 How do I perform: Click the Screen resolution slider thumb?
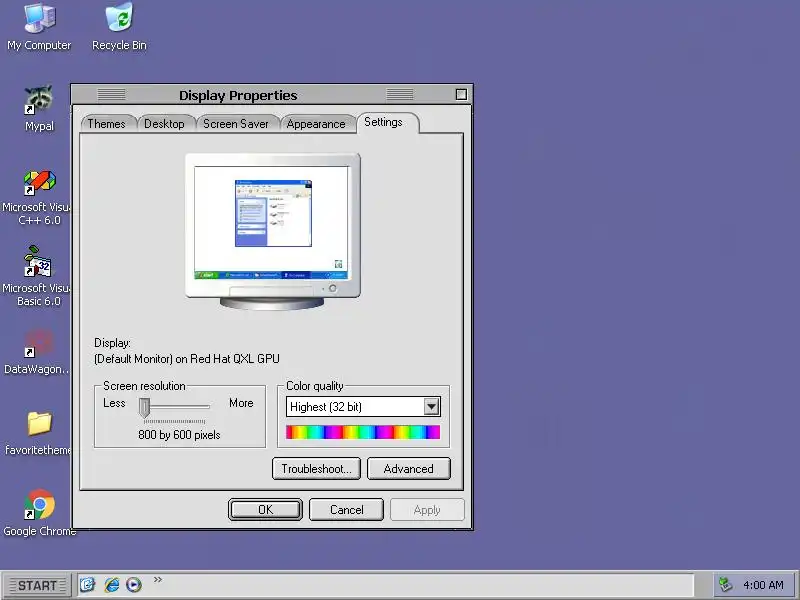pos(144,408)
